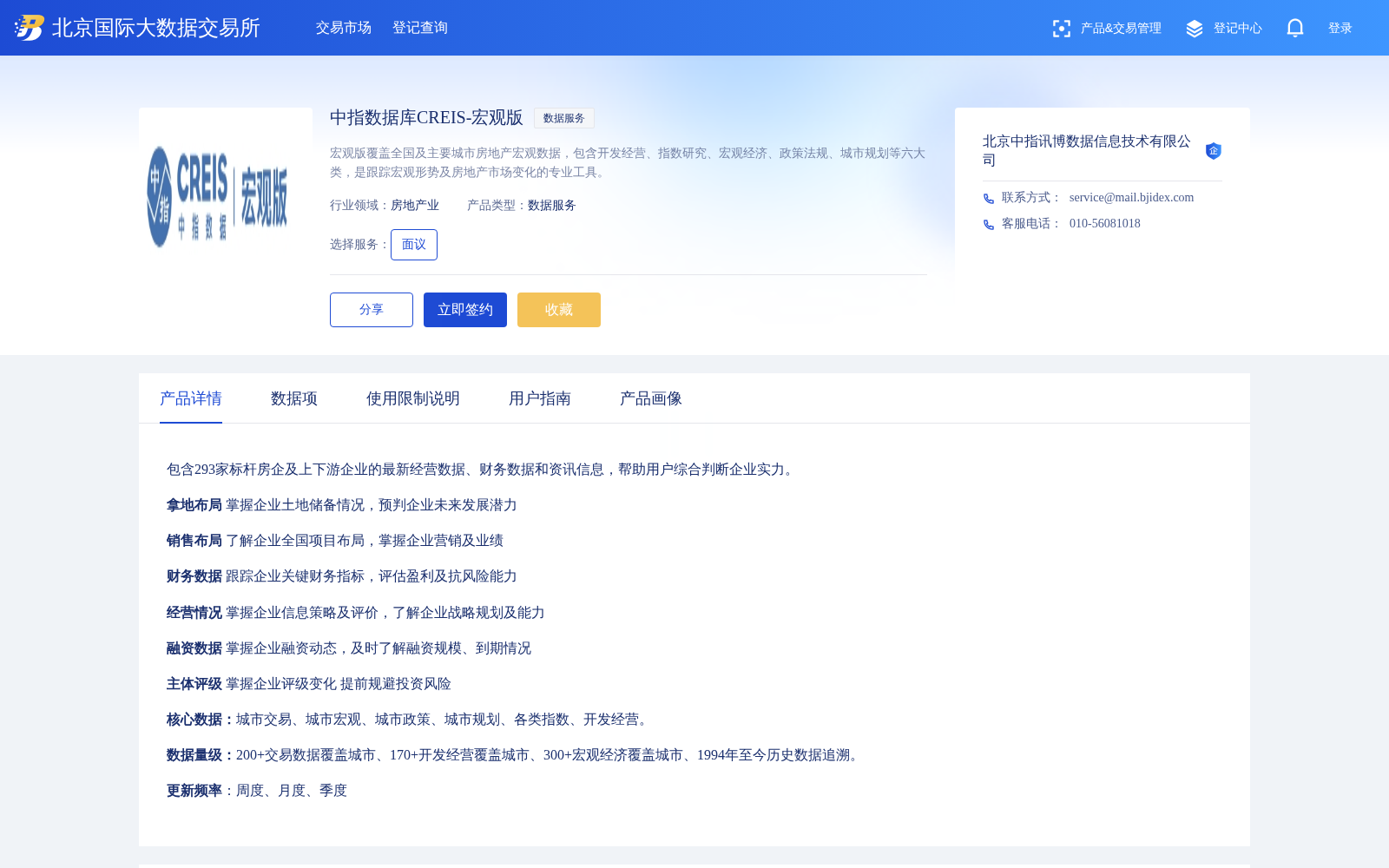Click the site title 北京国际大数据交易所
The height and width of the screenshot is (868, 1389).
[x=156, y=28]
